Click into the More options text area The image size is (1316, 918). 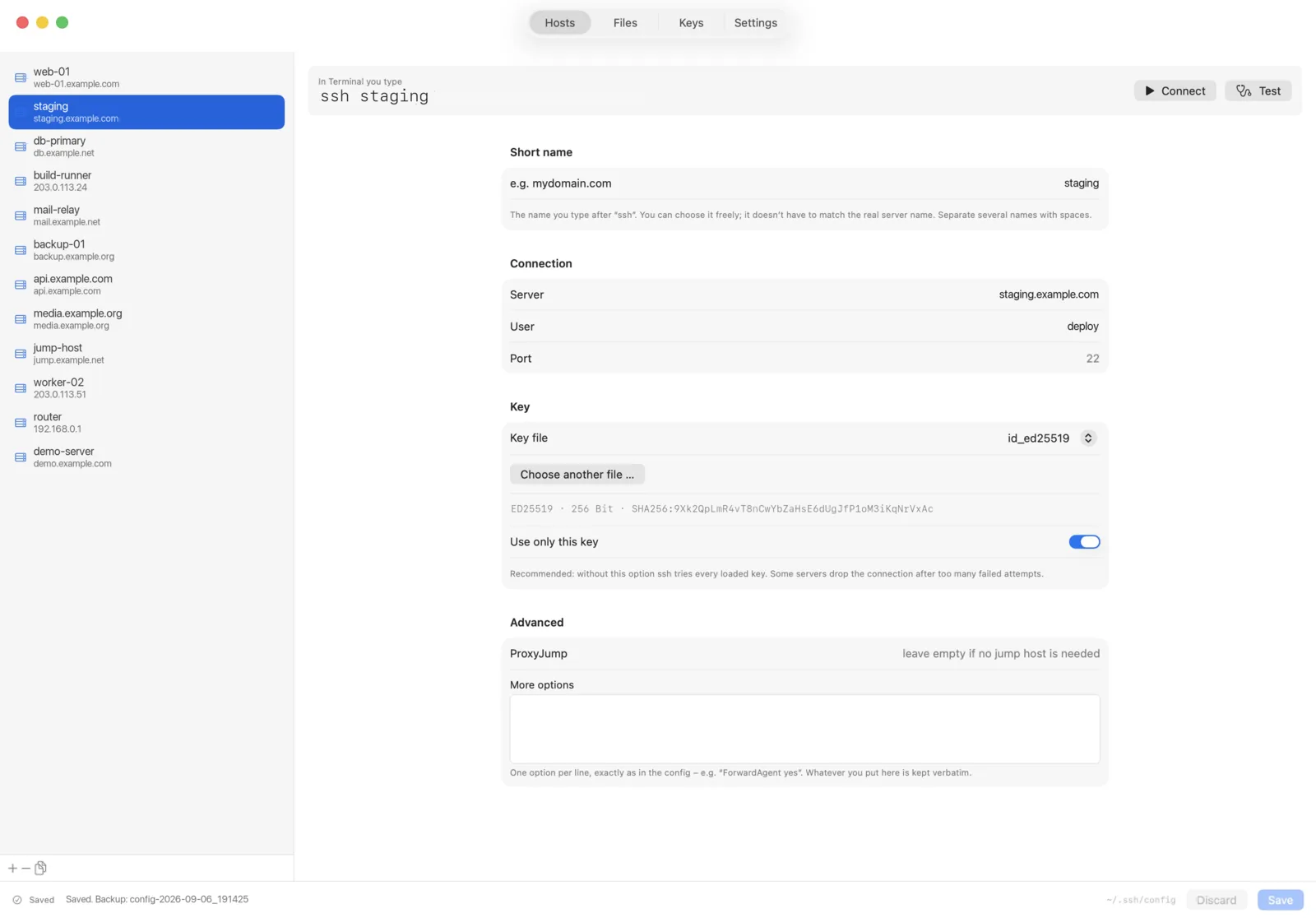(x=804, y=729)
